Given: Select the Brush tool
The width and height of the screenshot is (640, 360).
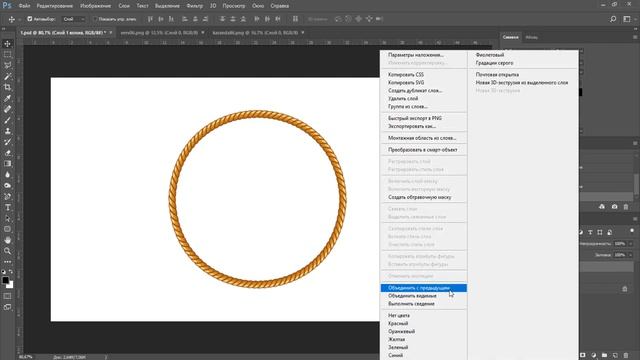Looking at the screenshot, I should (7, 120).
